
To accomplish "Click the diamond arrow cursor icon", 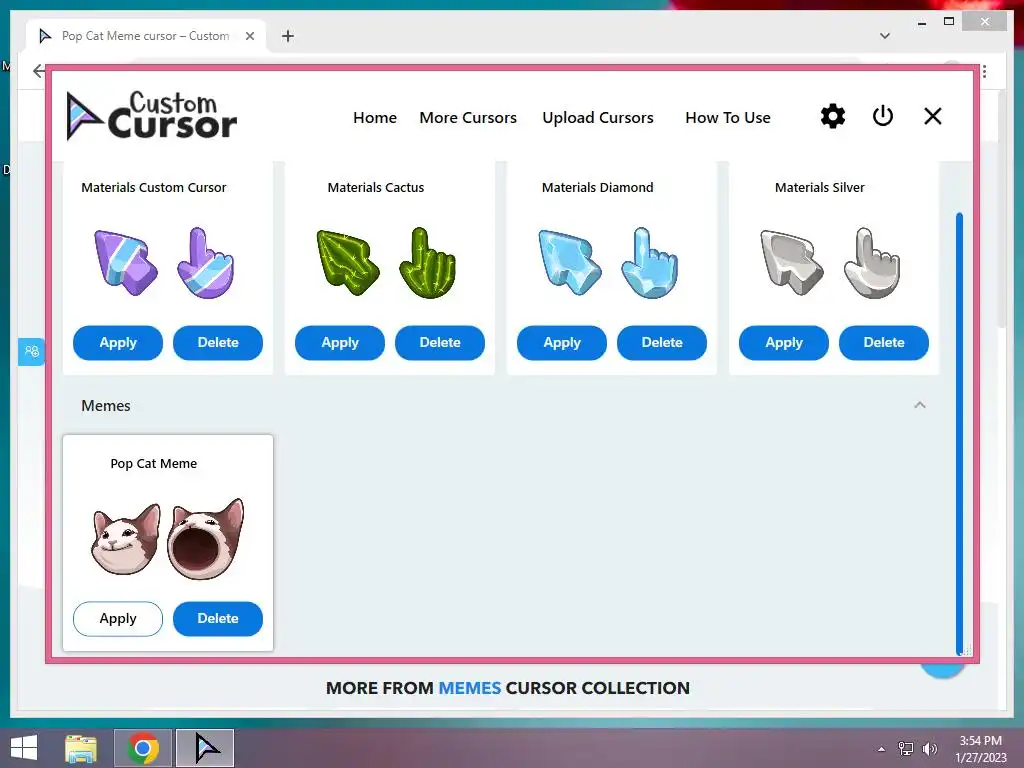I will point(570,263).
